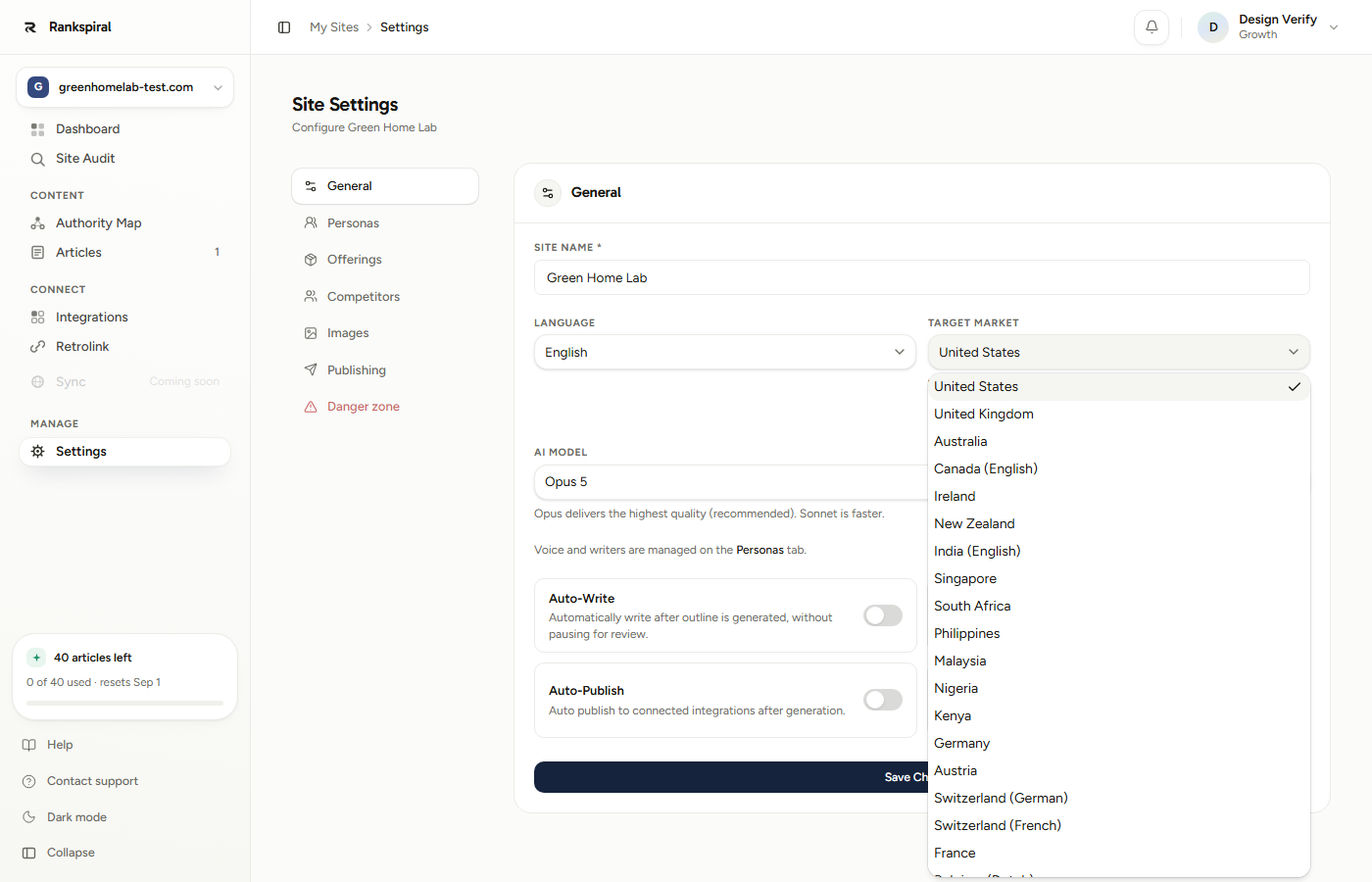The image size is (1372, 882).
Task: Open Site Audit in the sidebar
Action: [x=125, y=159]
